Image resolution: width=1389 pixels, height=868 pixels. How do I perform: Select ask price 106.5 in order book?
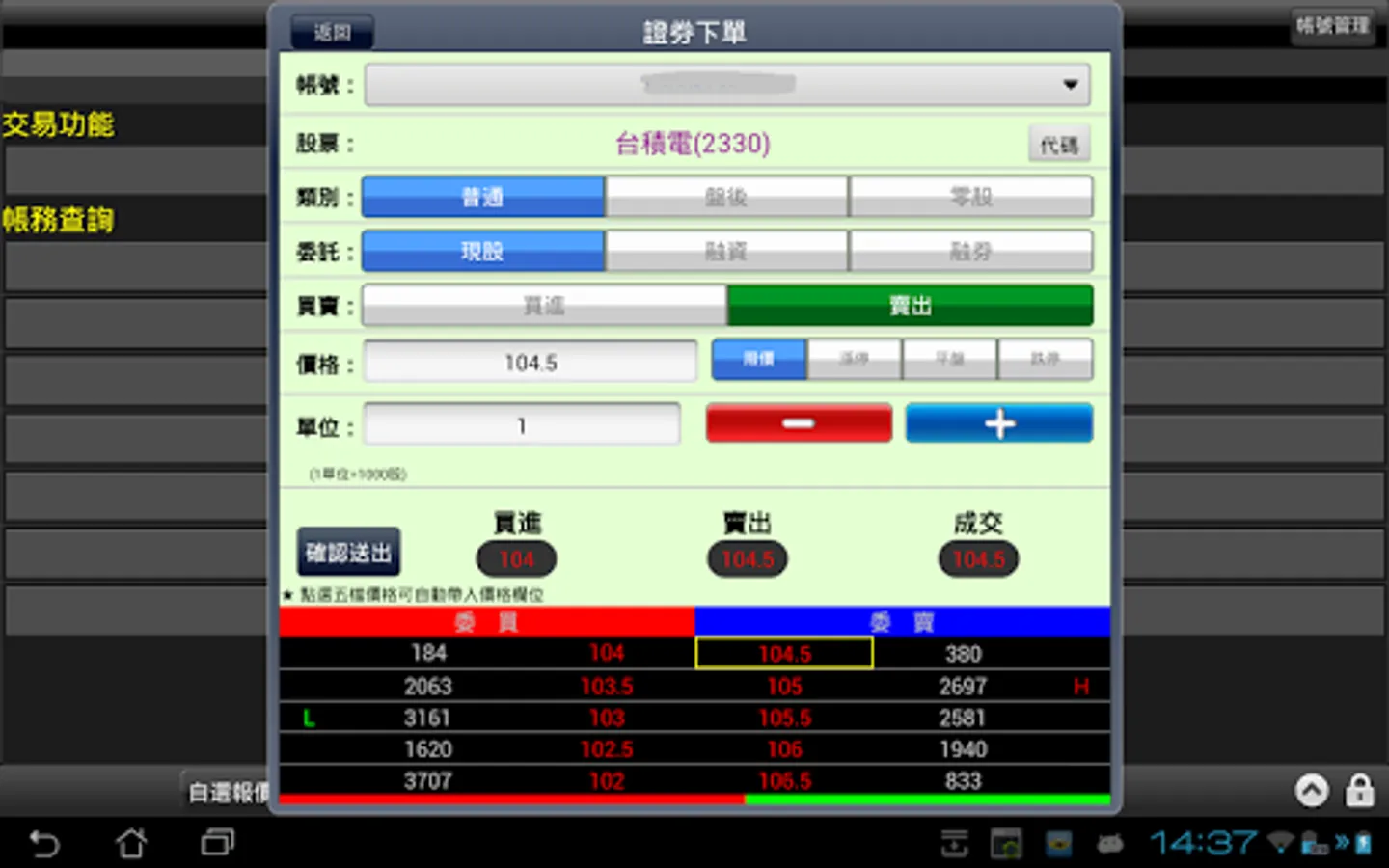coord(784,781)
